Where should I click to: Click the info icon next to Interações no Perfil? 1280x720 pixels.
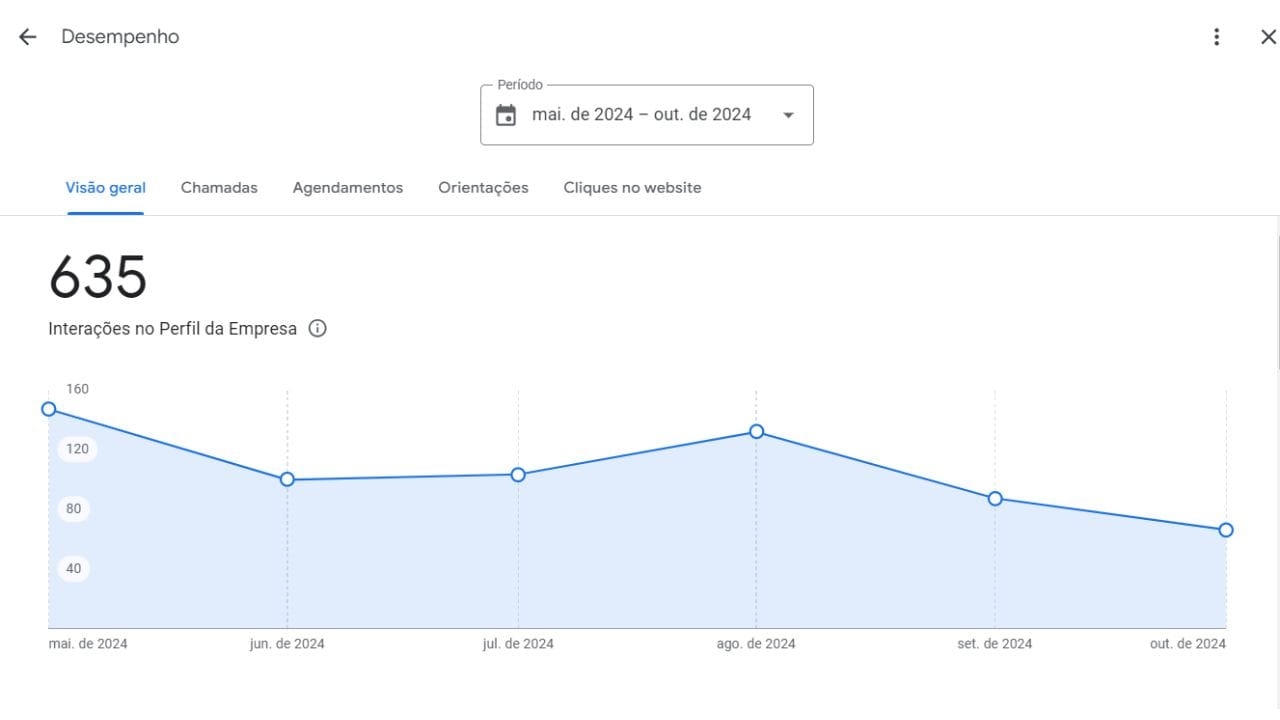click(317, 328)
